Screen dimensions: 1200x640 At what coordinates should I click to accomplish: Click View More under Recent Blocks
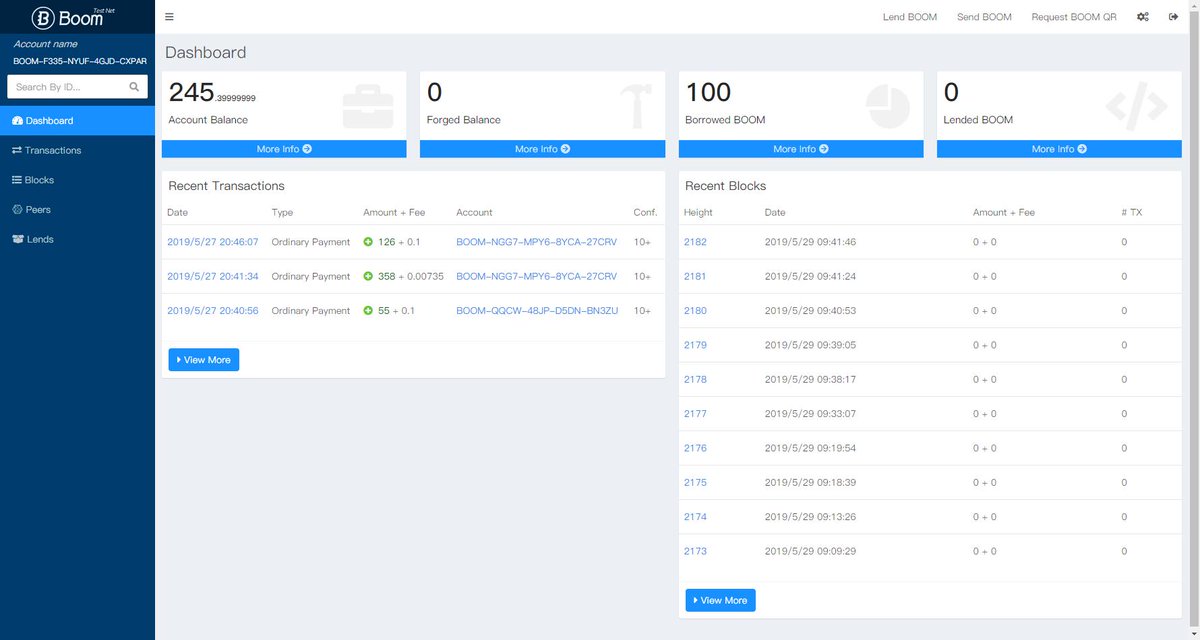(720, 600)
